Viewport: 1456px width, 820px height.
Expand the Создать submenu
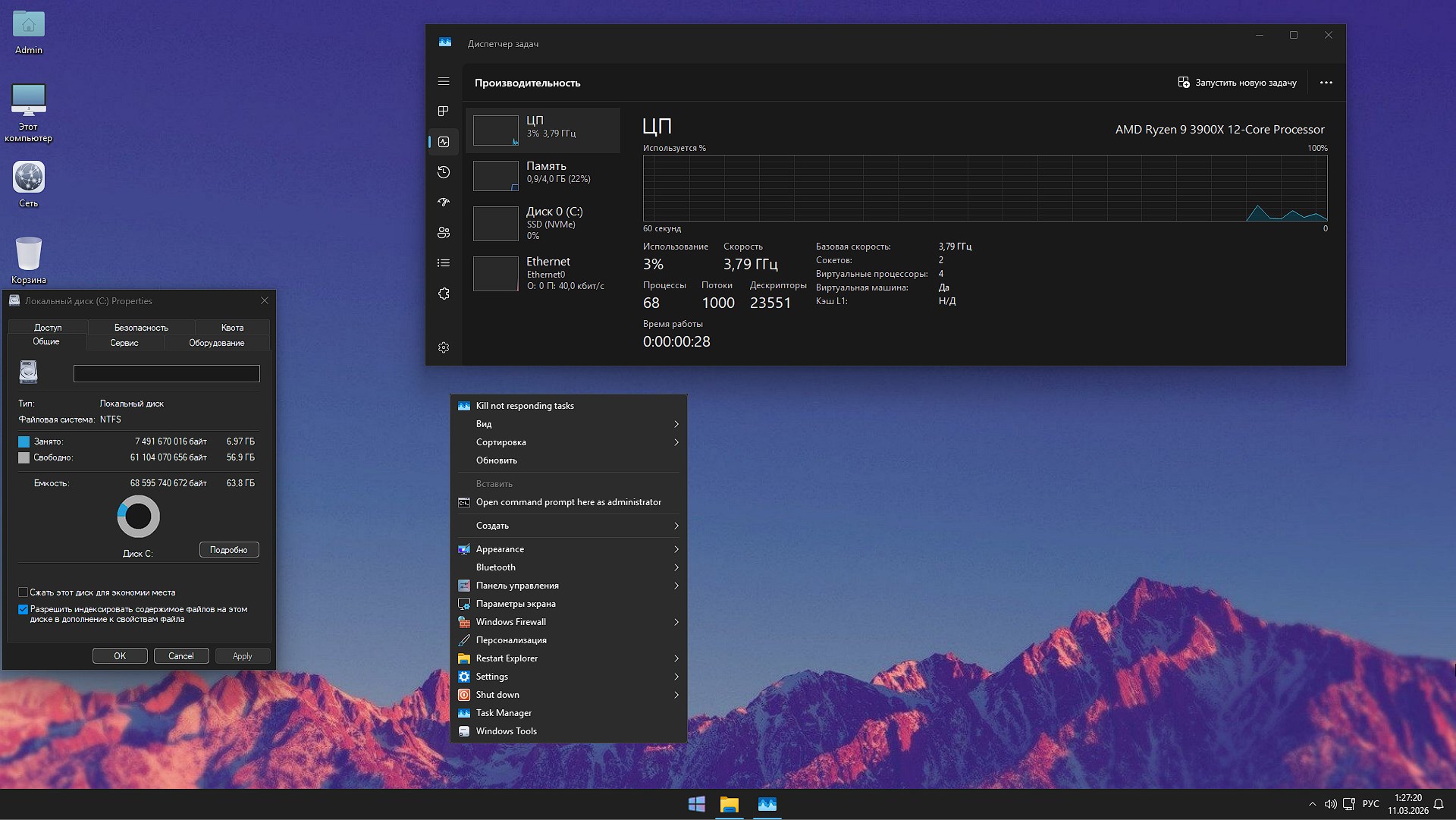569,526
